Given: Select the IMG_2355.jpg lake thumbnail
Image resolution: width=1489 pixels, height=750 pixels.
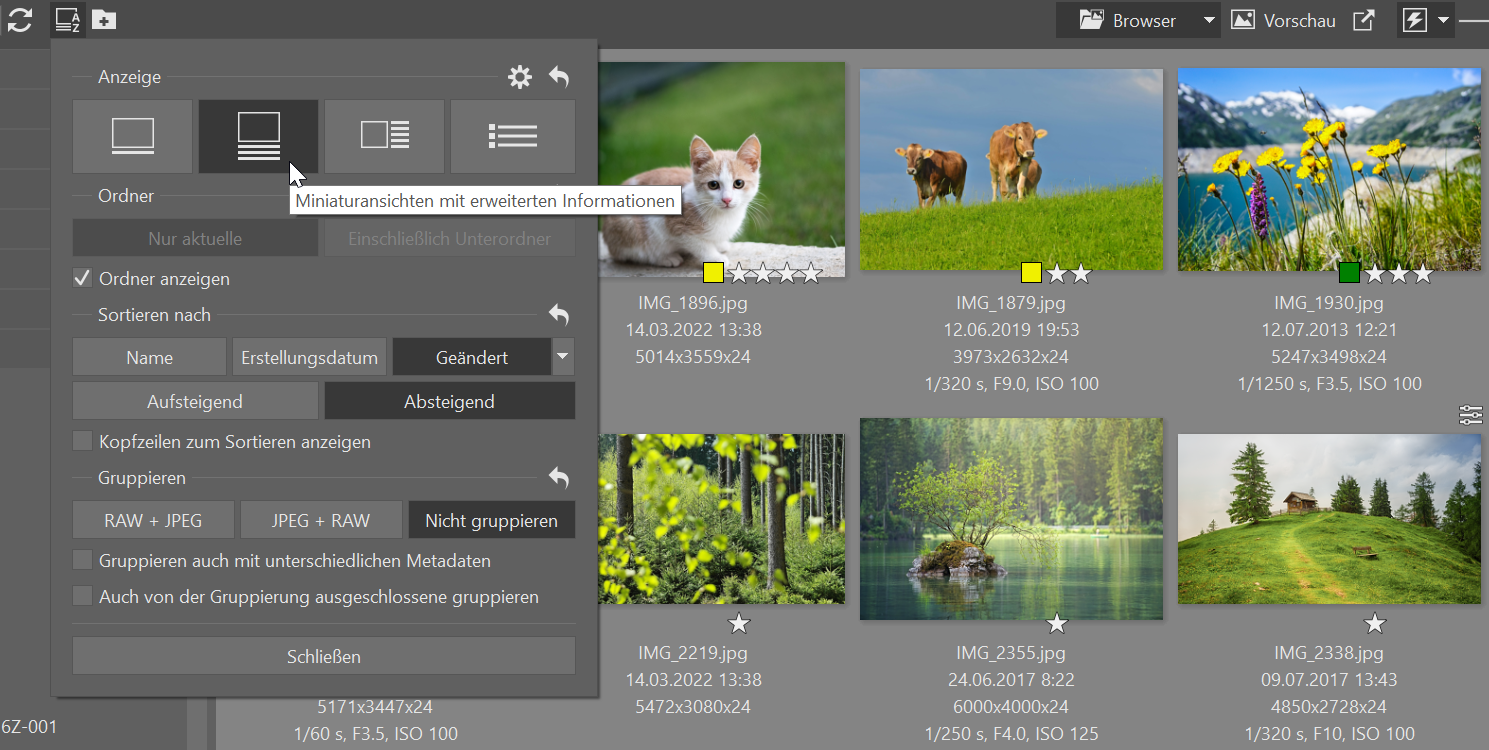Looking at the screenshot, I should 1011,518.
